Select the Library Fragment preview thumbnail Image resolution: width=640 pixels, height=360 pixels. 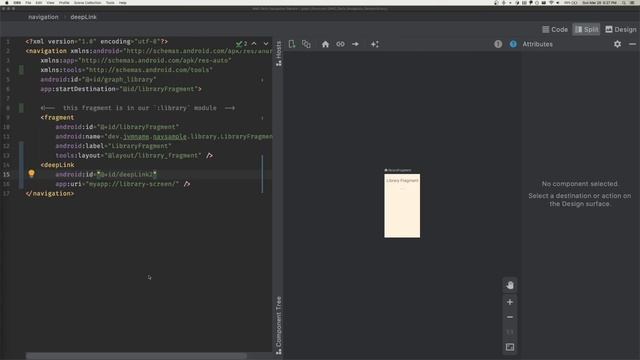402,205
